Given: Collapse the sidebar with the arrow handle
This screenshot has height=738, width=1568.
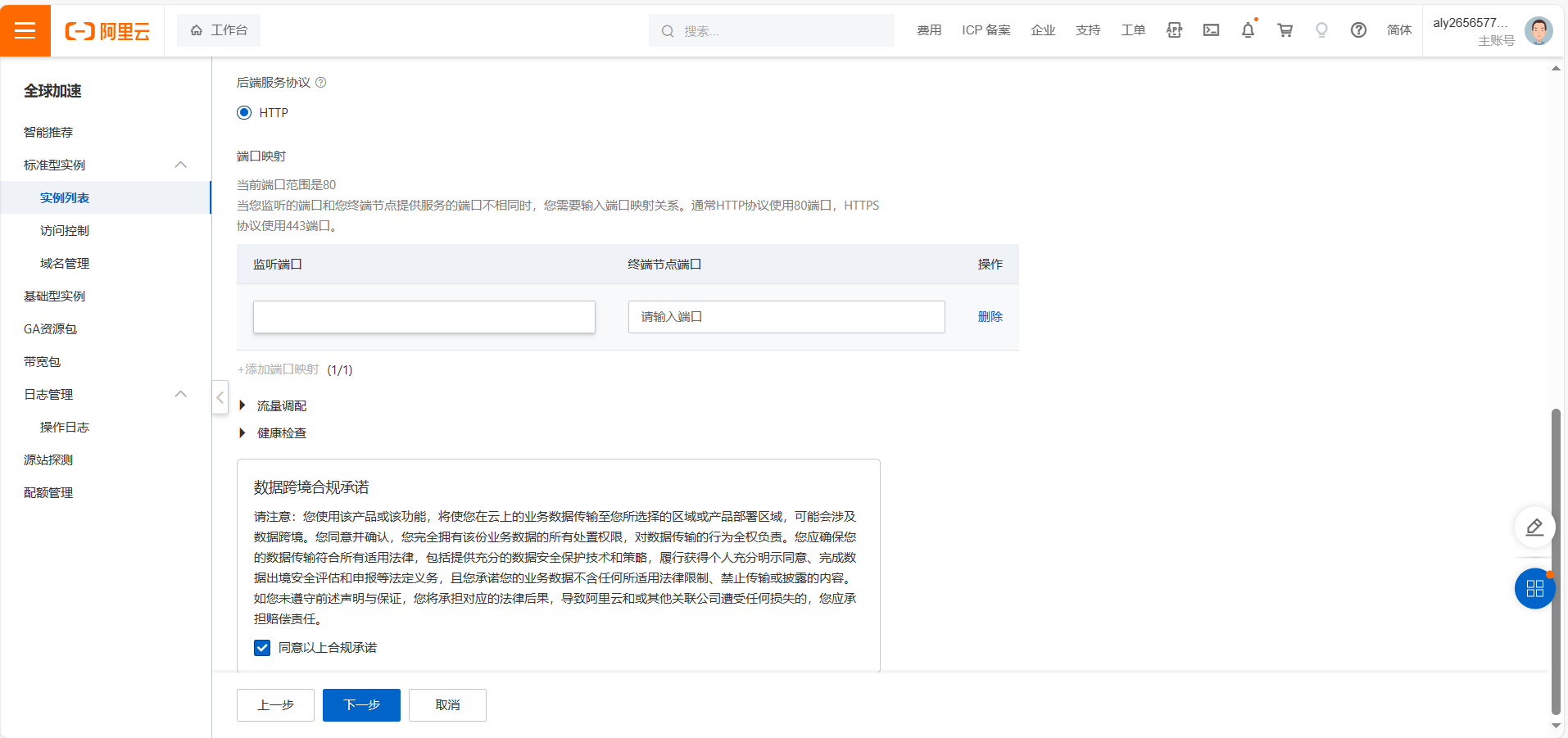Looking at the screenshot, I should (220, 397).
